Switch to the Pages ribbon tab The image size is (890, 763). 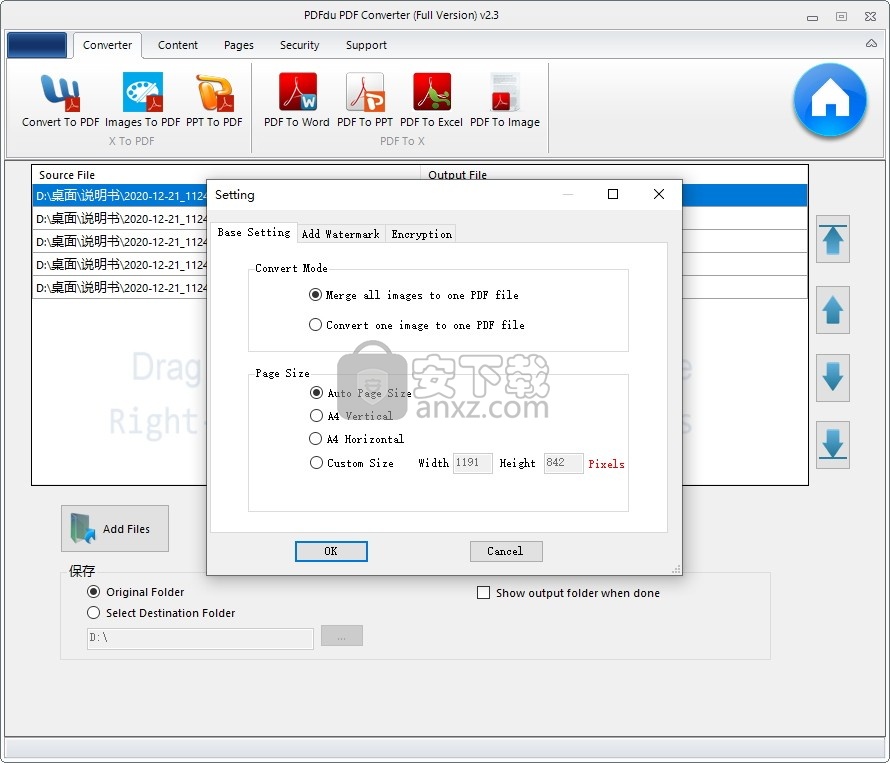coord(238,45)
